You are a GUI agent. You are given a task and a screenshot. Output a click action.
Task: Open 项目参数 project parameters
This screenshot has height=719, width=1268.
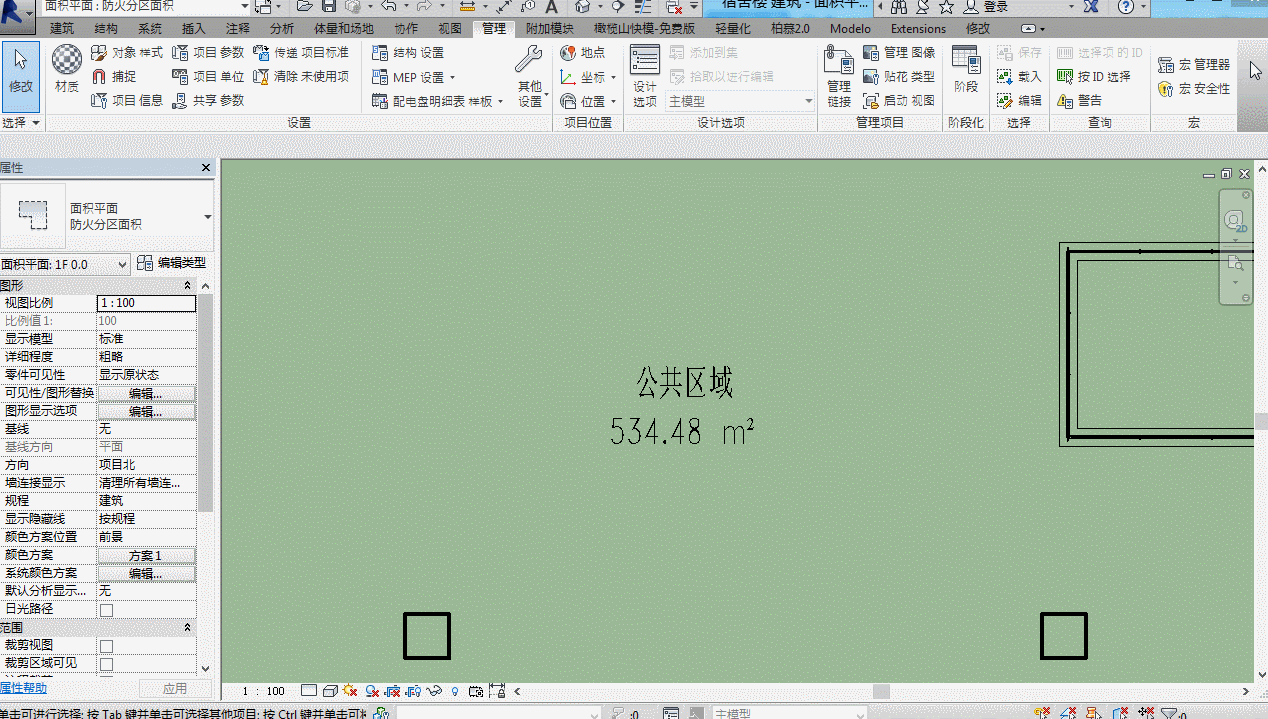208,52
